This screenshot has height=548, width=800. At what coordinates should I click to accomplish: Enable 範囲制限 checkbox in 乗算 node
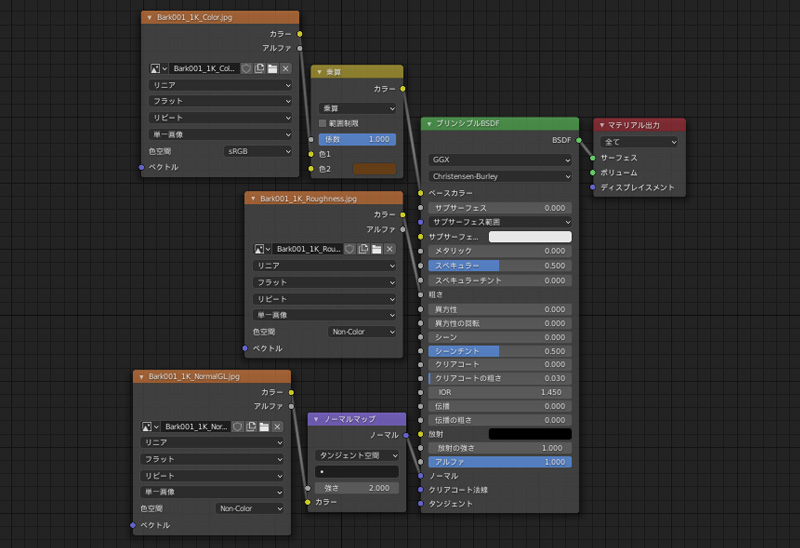click(x=324, y=123)
